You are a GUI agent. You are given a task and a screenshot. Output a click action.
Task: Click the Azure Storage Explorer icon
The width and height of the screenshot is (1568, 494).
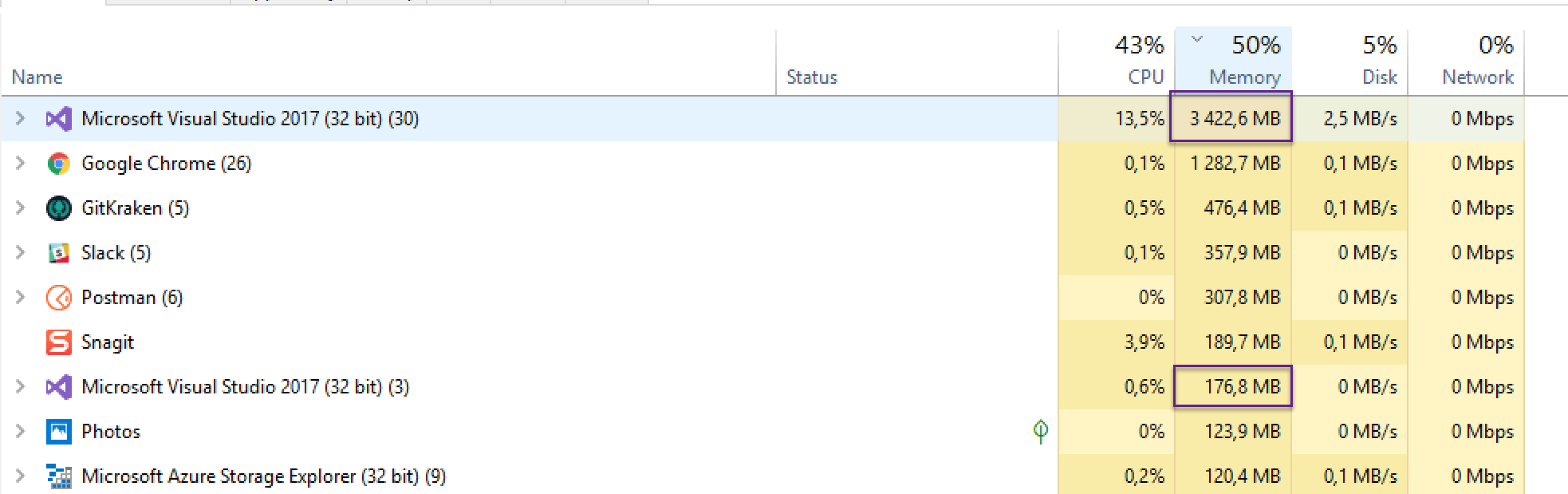point(58,476)
